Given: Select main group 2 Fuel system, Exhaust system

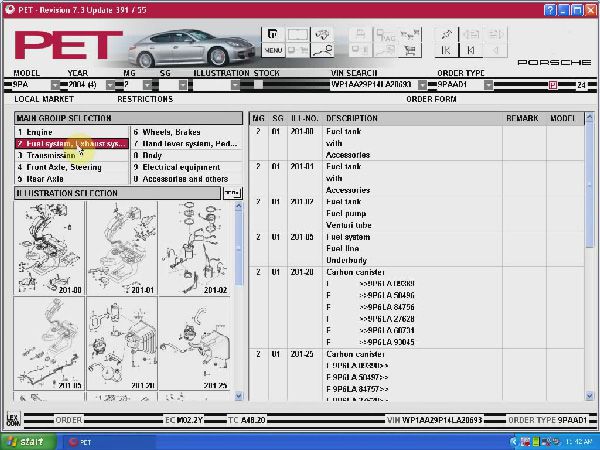Looking at the screenshot, I should pos(72,144).
